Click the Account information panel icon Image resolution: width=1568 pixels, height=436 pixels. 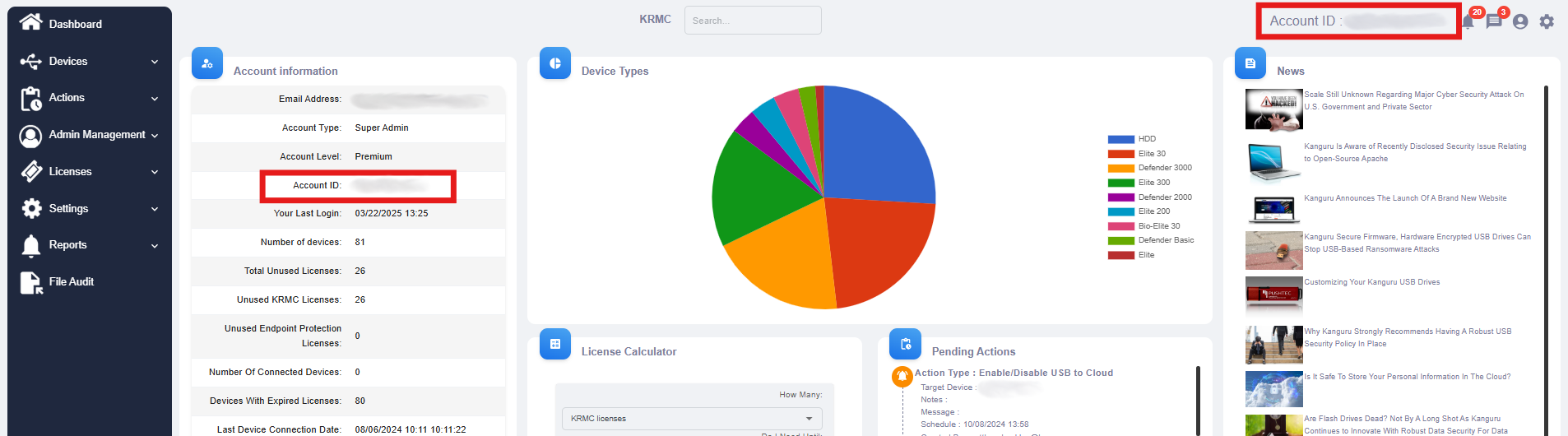coord(207,63)
